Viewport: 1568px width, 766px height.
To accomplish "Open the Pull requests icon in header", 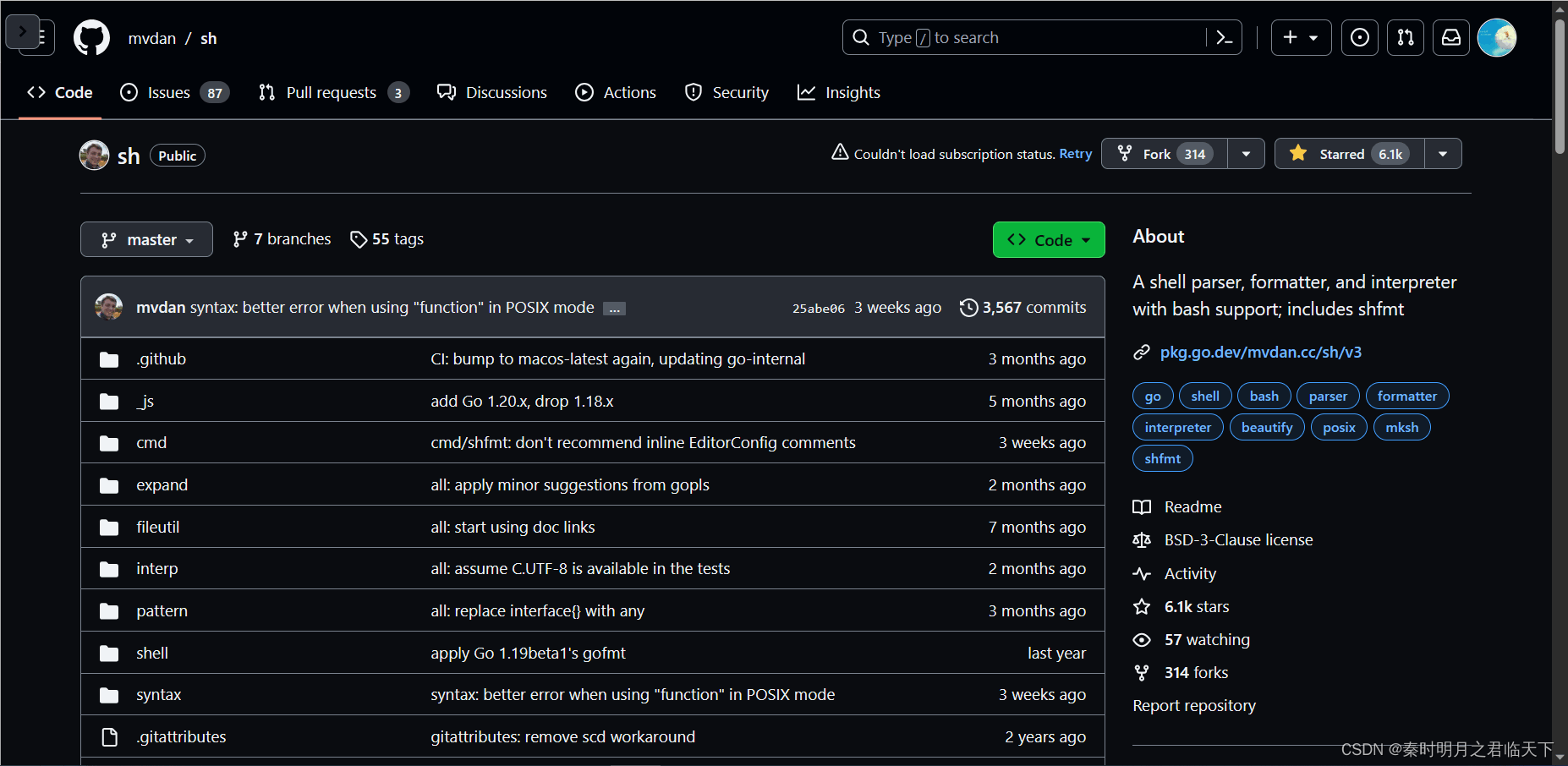I will pyautogui.click(x=1406, y=37).
